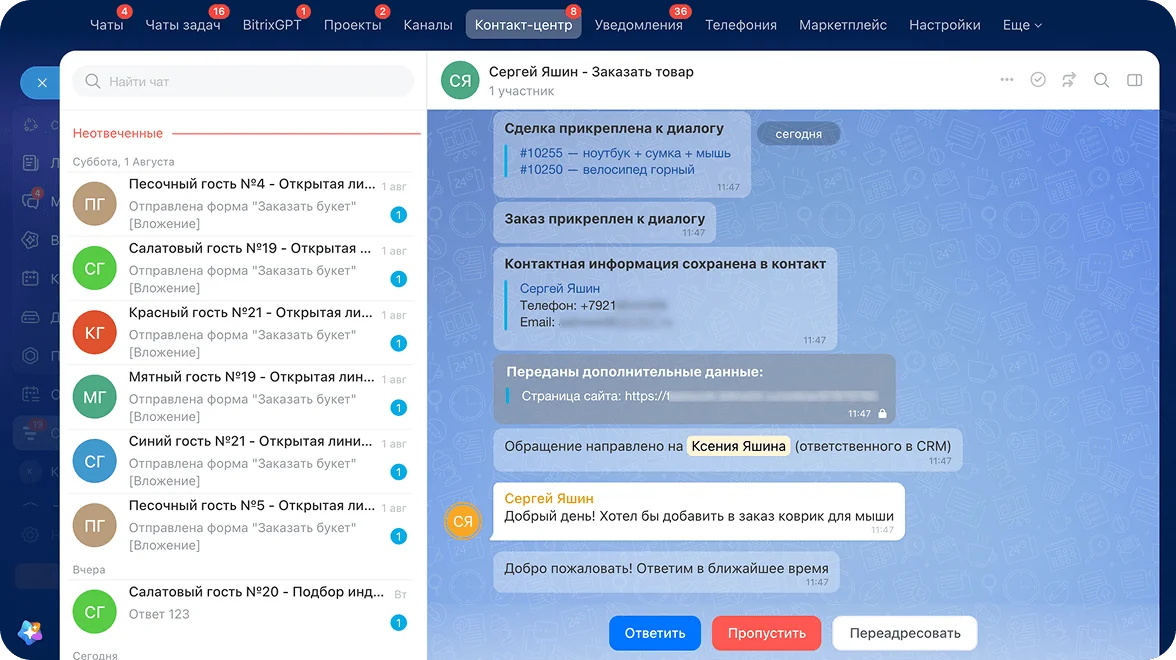Image resolution: width=1176 pixels, height=660 pixels.
Task: Click the Ответить button
Action: pos(655,633)
